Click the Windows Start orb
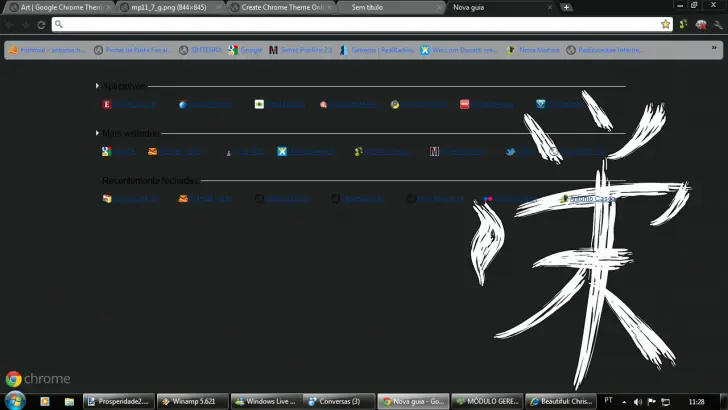 click(14, 401)
